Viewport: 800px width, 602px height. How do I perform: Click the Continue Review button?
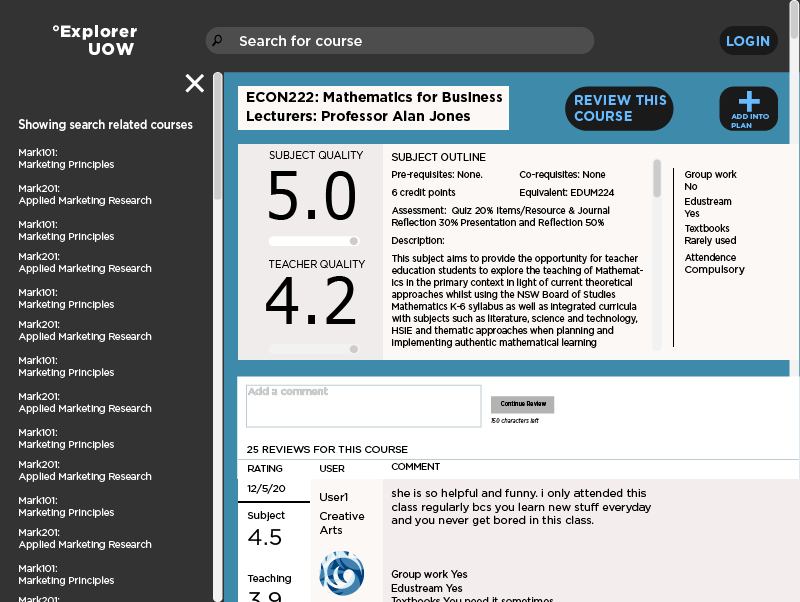tap(522, 404)
